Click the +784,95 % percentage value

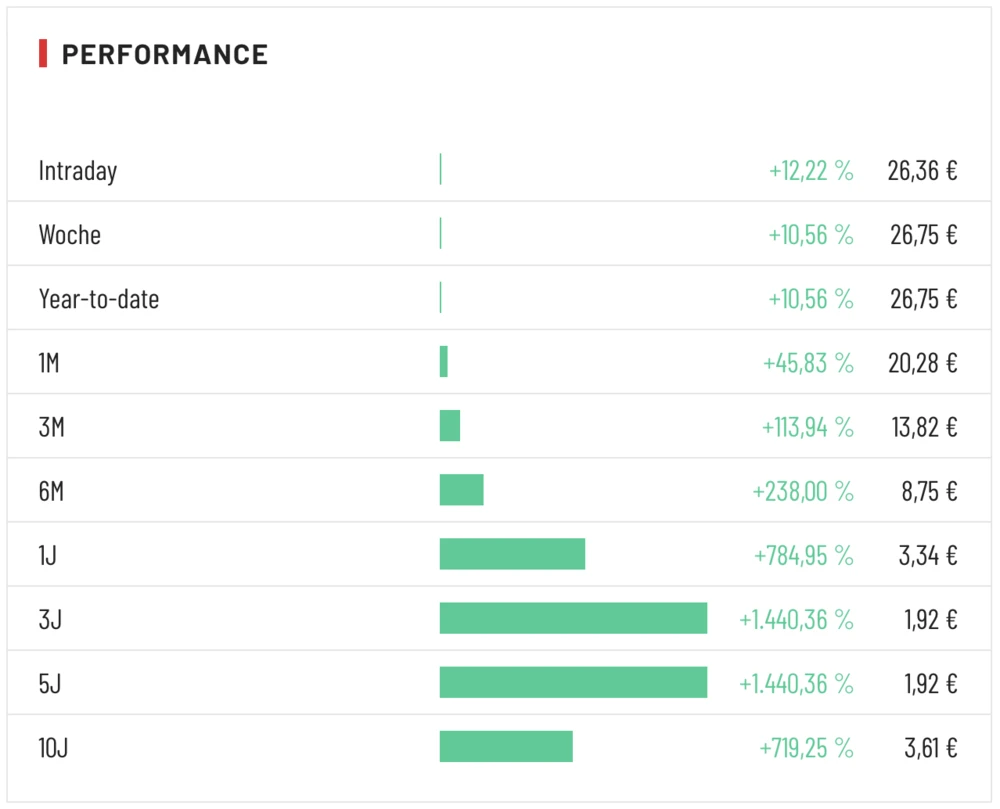click(x=804, y=555)
